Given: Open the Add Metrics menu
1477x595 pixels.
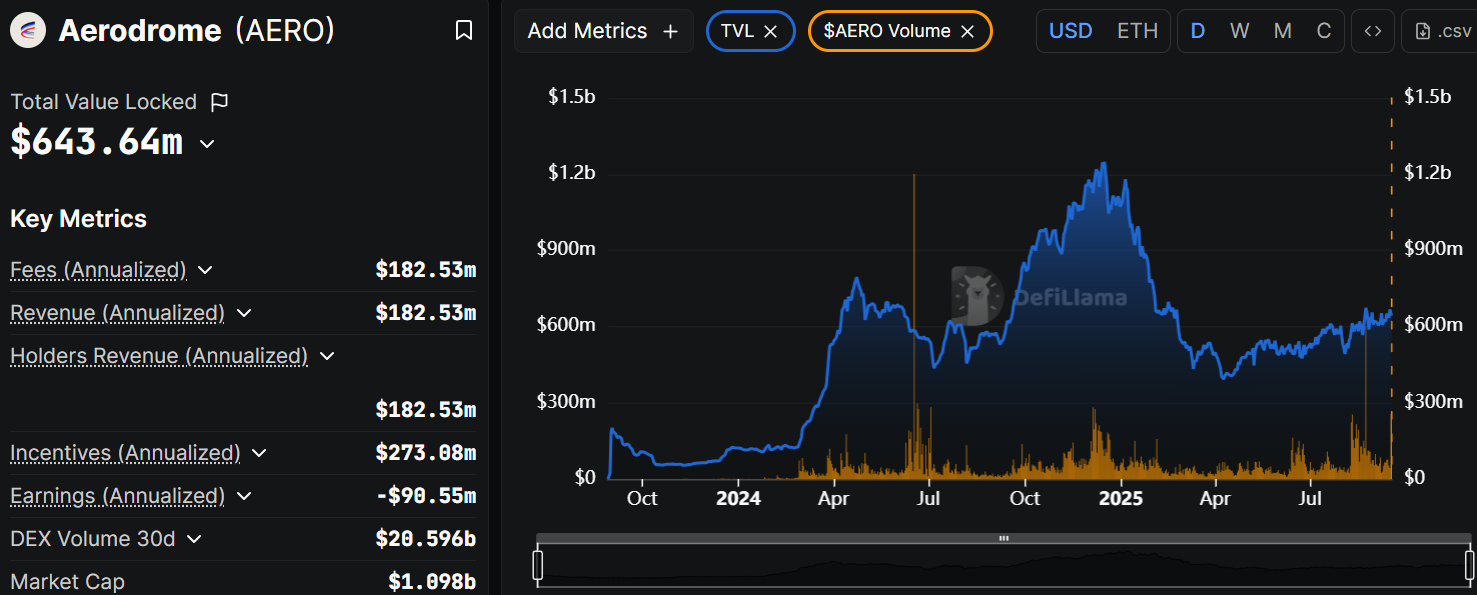Looking at the screenshot, I should (x=603, y=31).
